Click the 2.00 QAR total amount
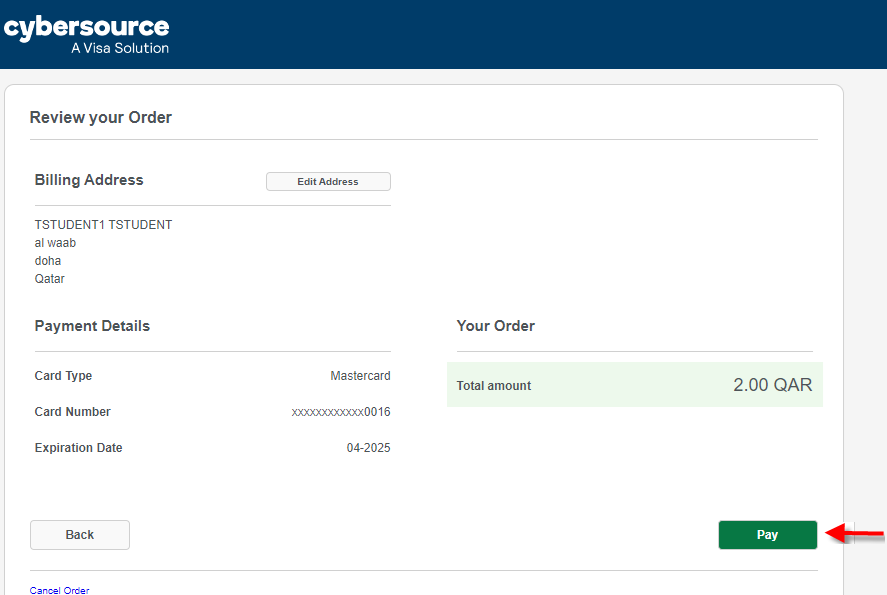The width and height of the screenshot is (887, 595). pyautogui.click(x=772, y=385)
